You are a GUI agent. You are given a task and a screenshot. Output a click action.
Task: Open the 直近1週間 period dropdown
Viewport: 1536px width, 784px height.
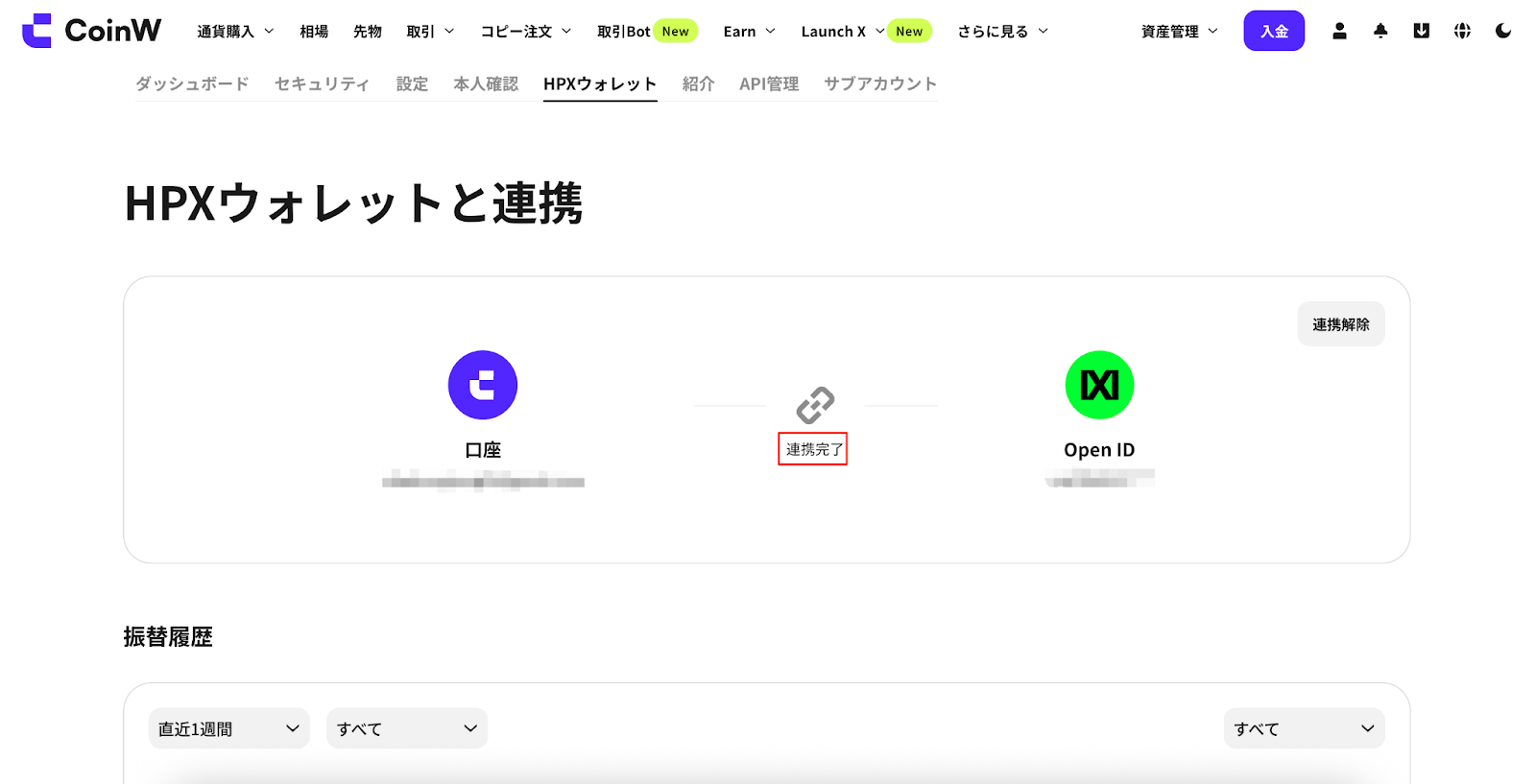pyautogui.click(x=229, y=728)
